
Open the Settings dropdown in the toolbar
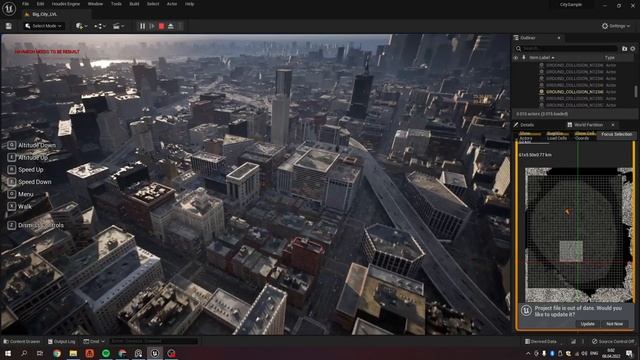click(x=616, y=26)
